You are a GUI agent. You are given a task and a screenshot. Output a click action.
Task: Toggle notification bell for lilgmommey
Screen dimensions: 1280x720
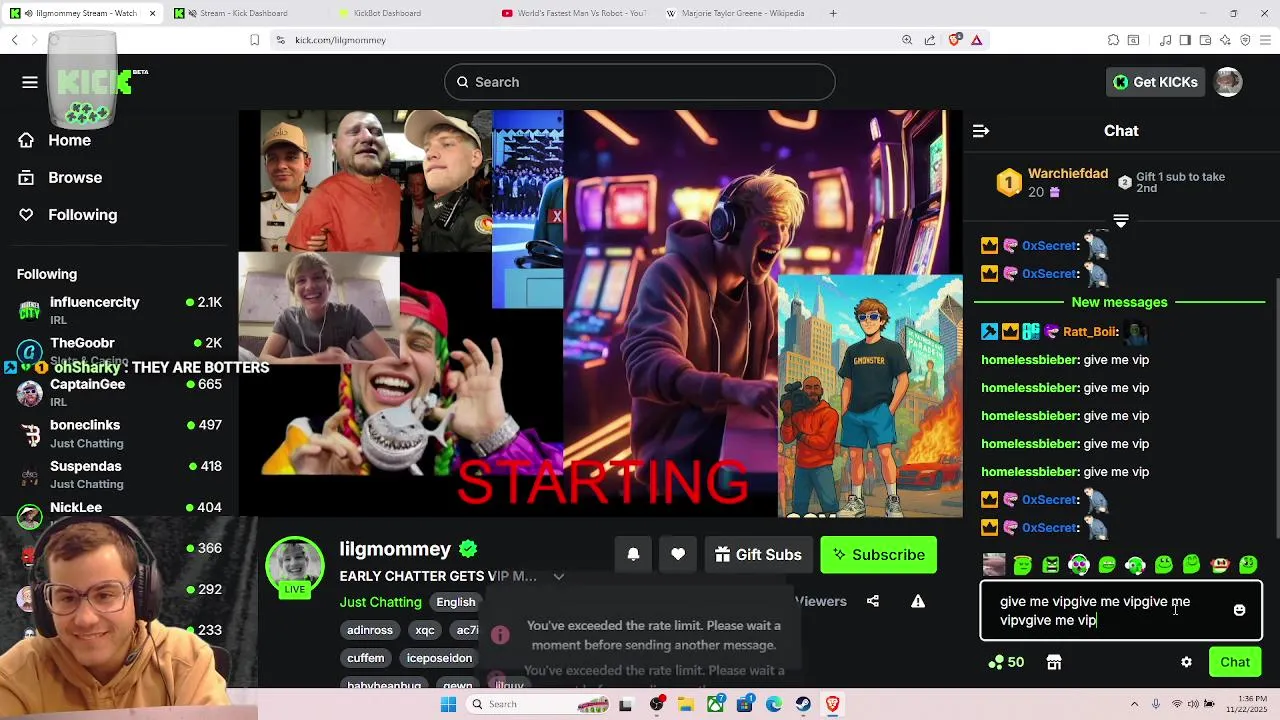tap(633, 554)
